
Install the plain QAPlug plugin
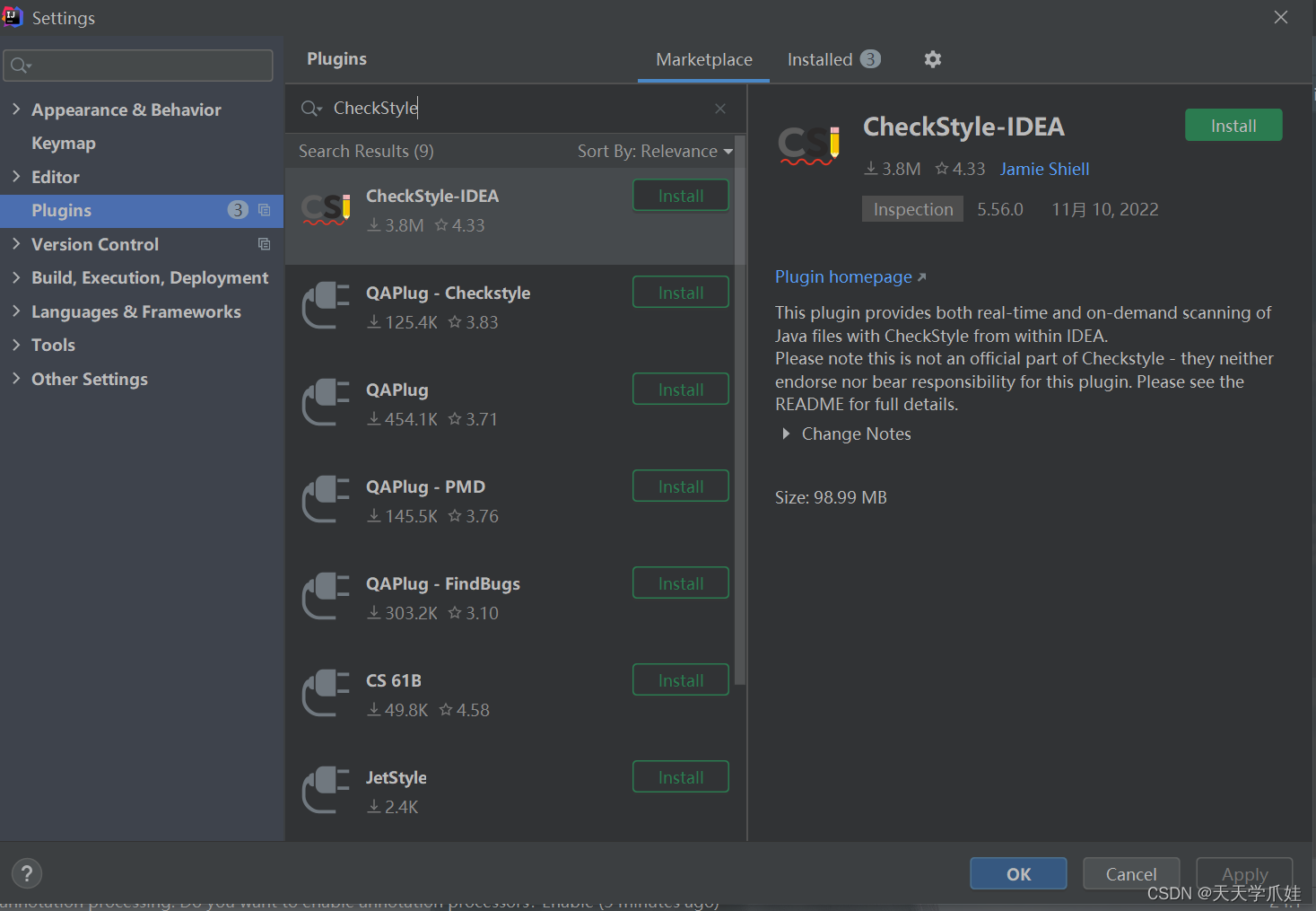(x=681, y=390)
